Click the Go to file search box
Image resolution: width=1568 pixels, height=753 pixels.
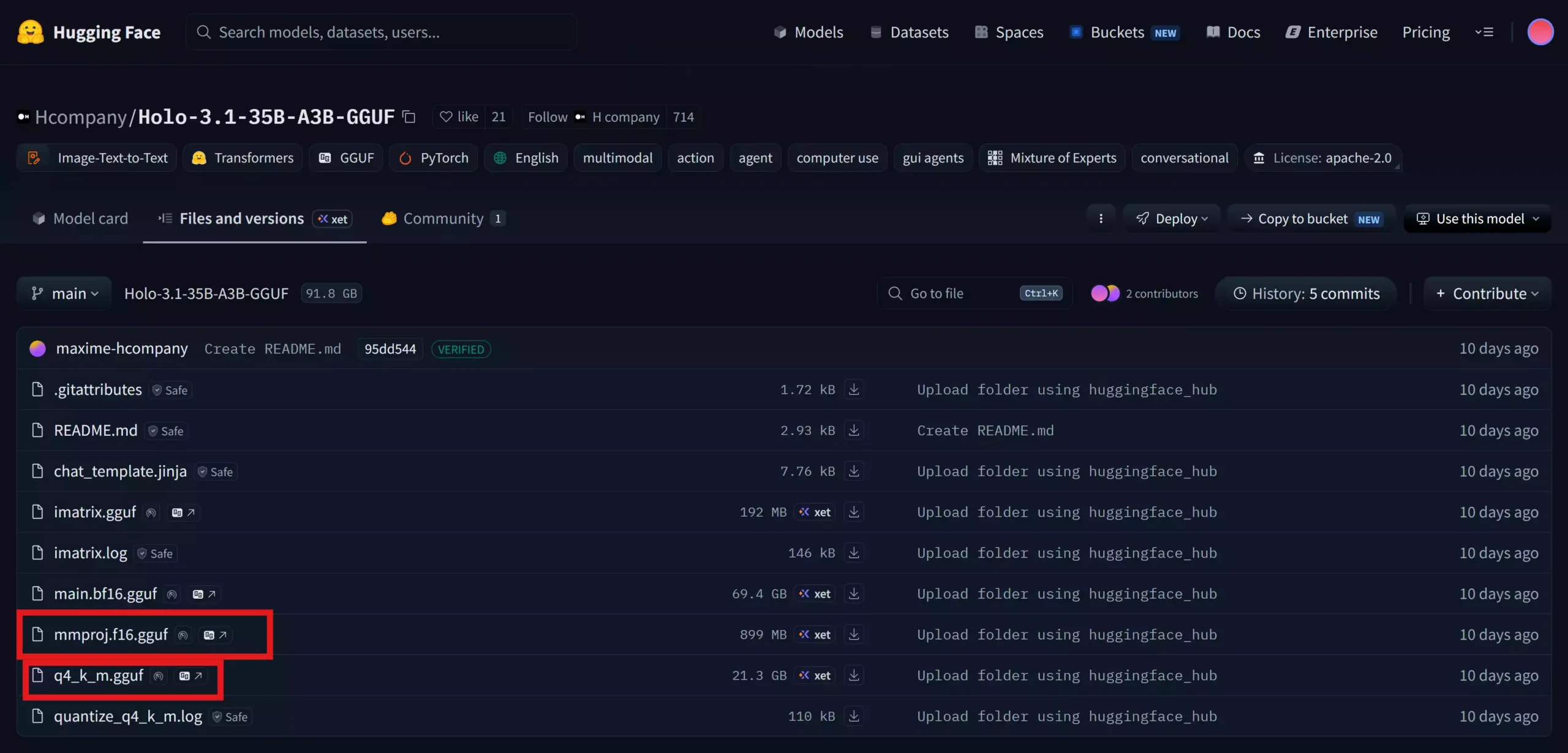click(x=975, y=293)
